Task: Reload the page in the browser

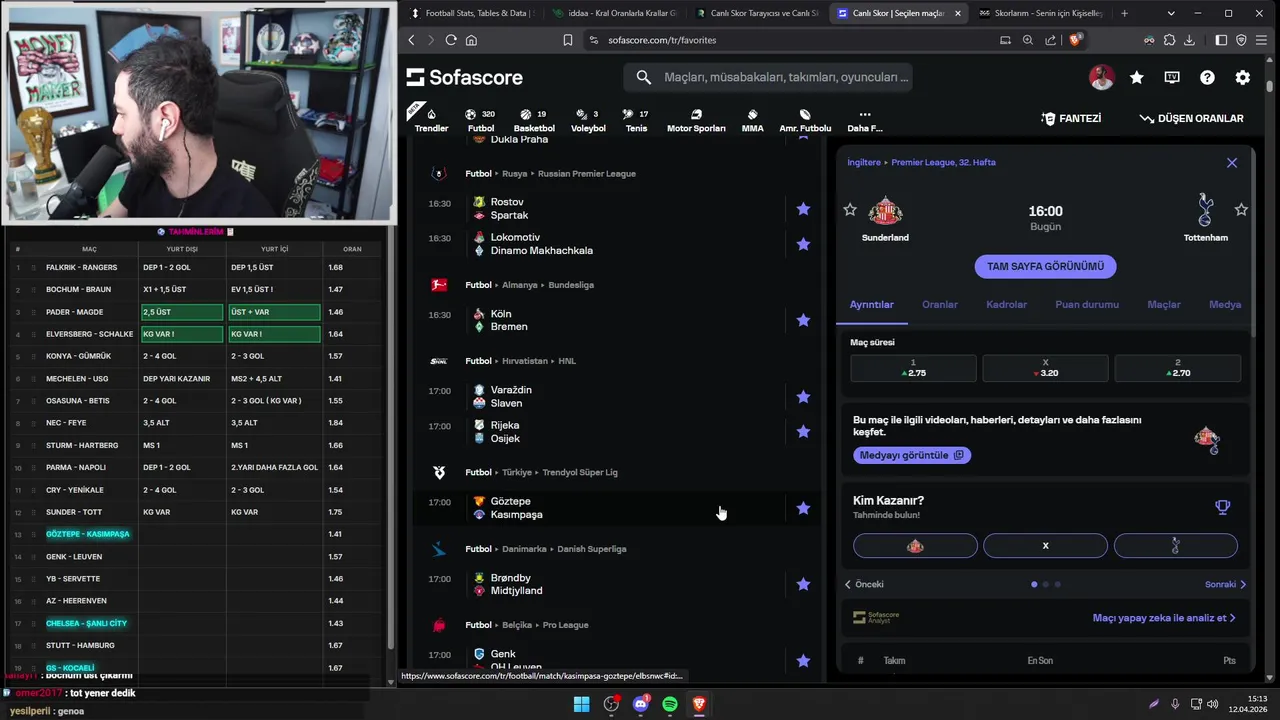Action: [x=451, y=40]
